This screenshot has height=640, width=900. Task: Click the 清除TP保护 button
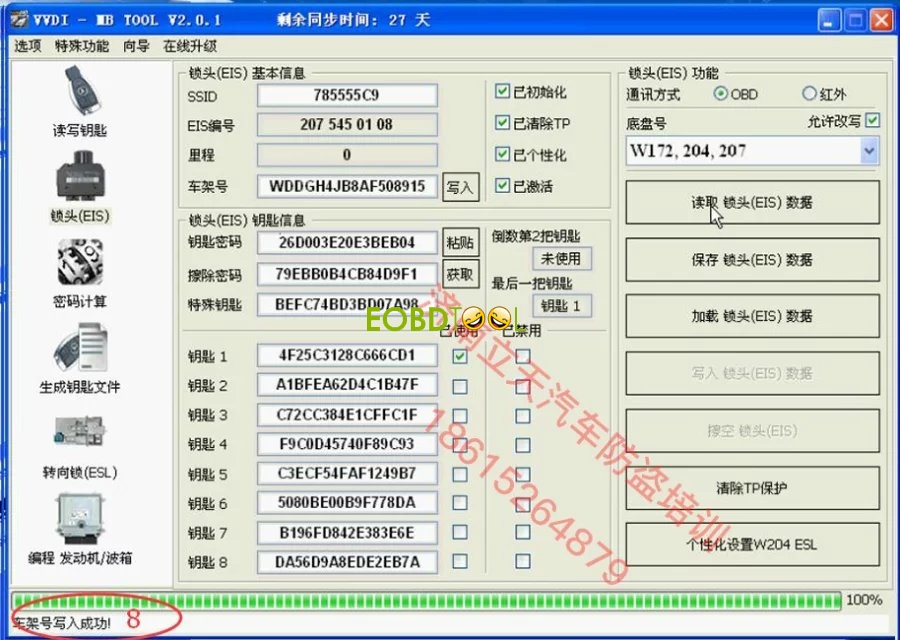tap(752, 488)
